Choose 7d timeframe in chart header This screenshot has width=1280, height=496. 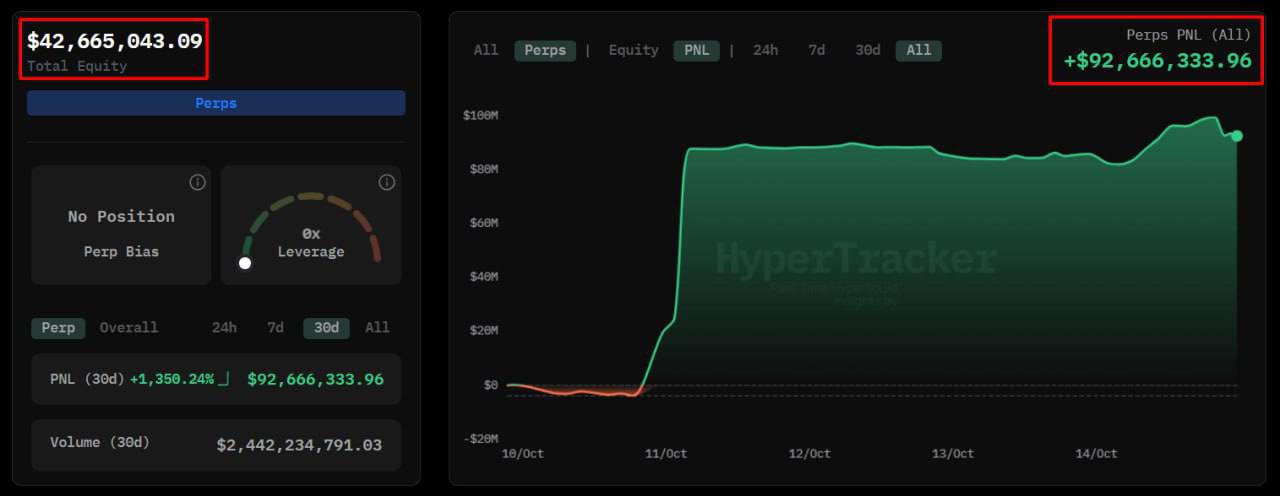click(x=816, y=50)
